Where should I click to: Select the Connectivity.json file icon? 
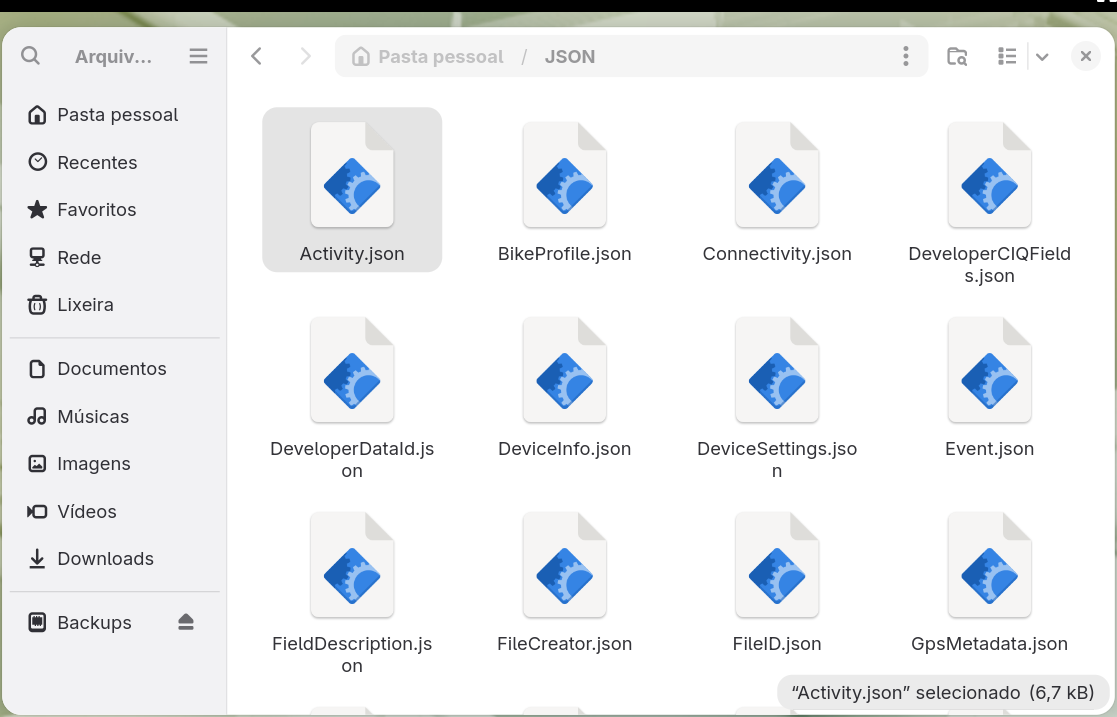pyautogui.click(x=776, y=175)
